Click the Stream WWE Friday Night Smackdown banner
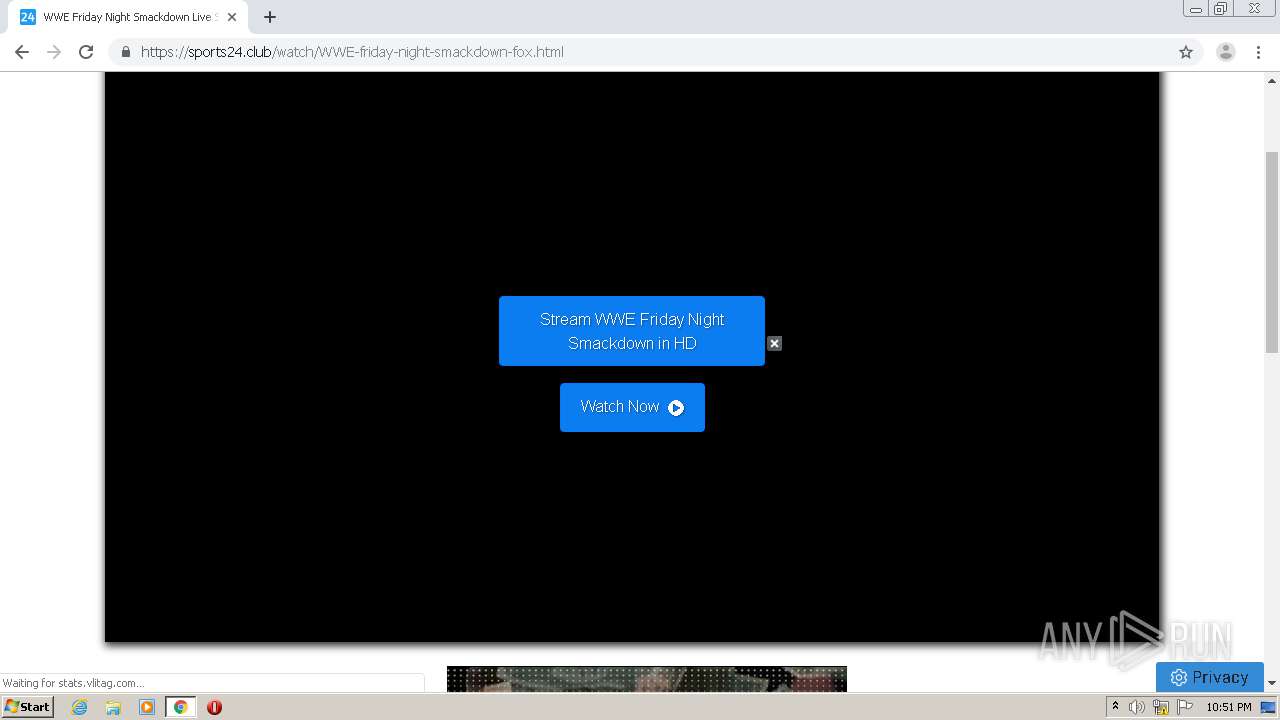The width and height of the screenshot is (1280, 720). coord(632,331)
